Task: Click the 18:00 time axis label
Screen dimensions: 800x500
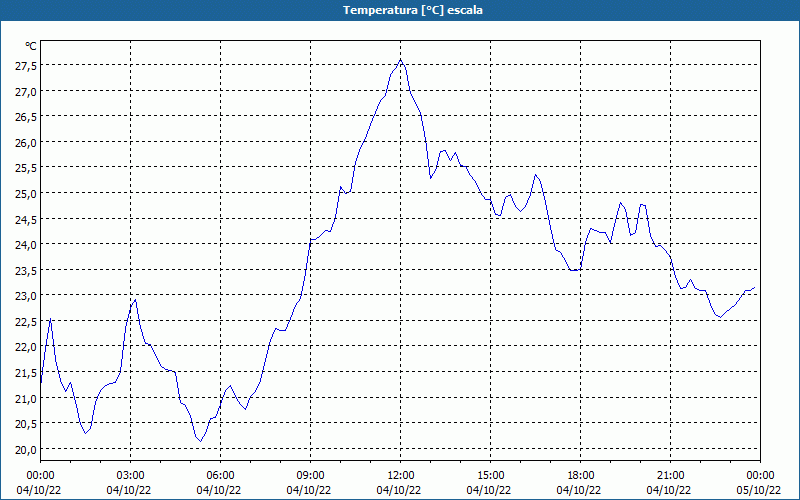Action: (x=581, y=476)
